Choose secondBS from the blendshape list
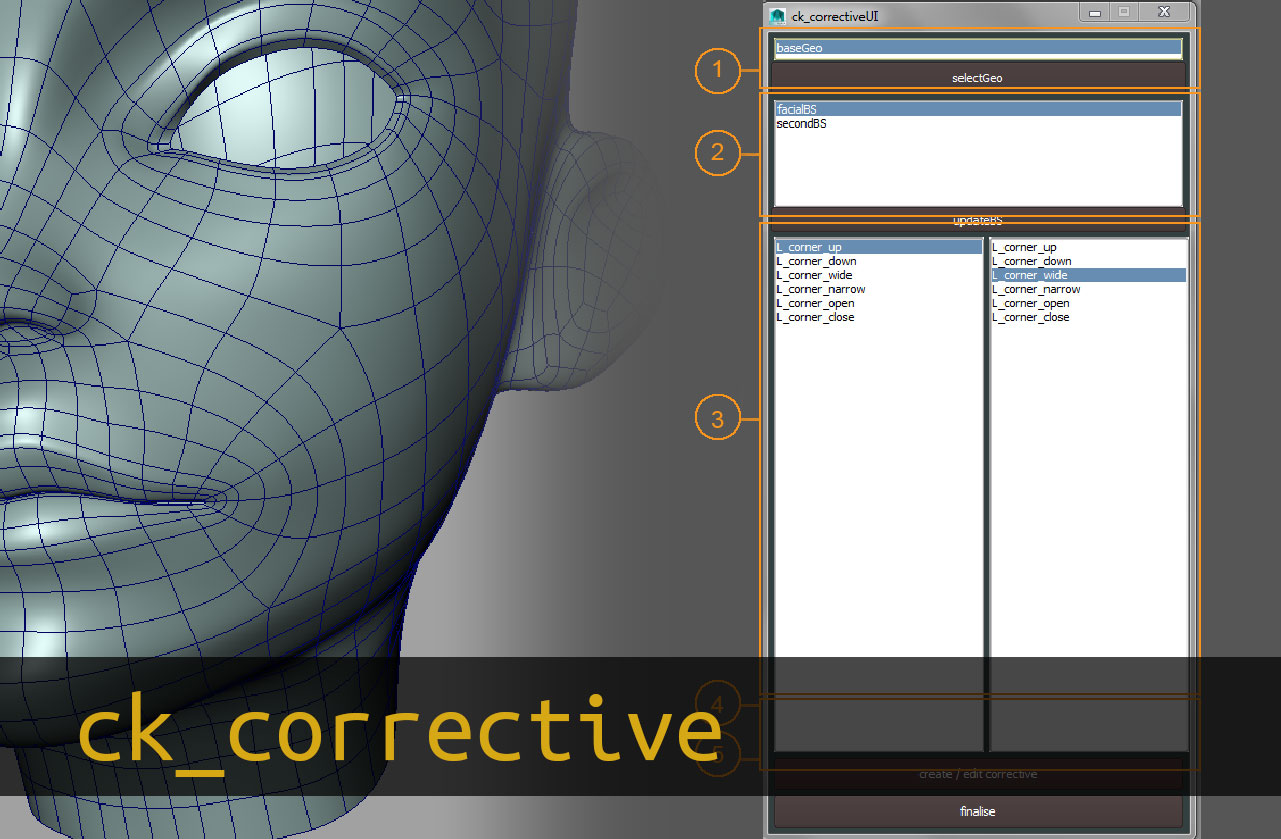 coord(801,124)
